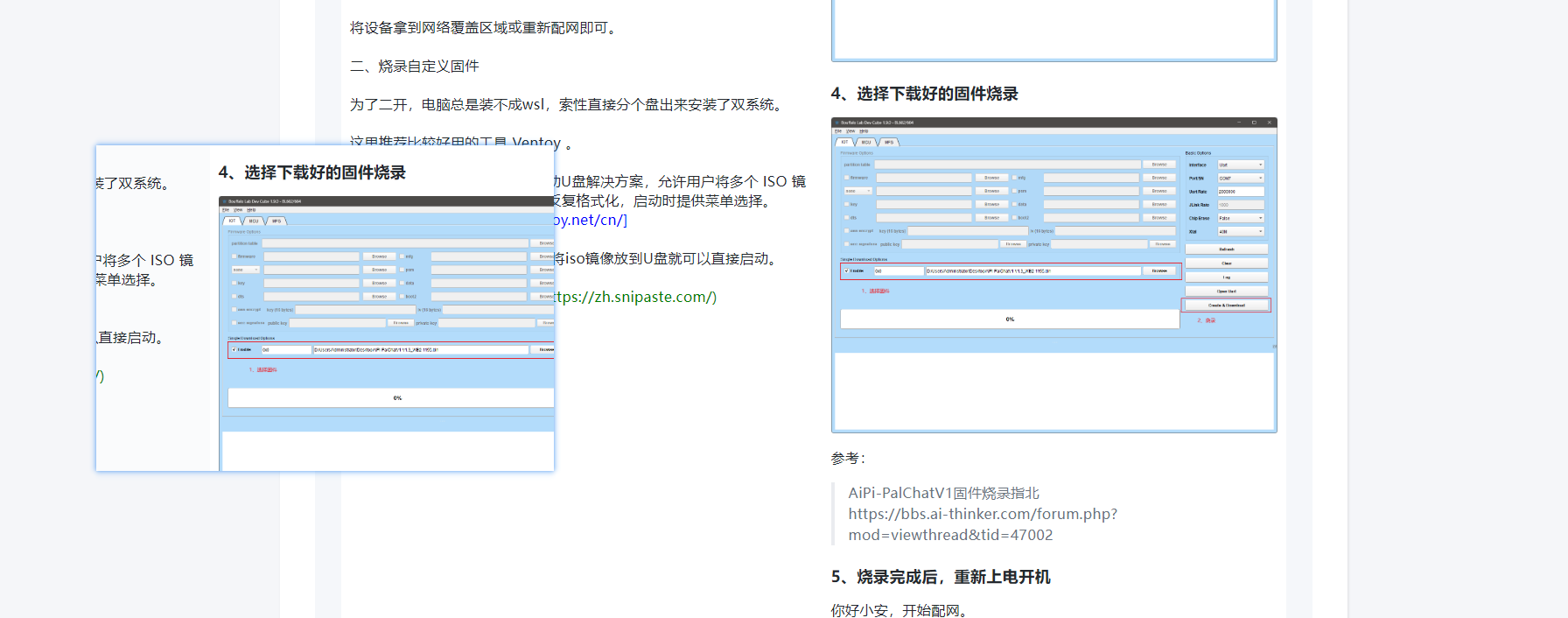1568x618 pixels.
Task: Switch to MCU tab in the enlarged popup preview
Action: point(254,221)
